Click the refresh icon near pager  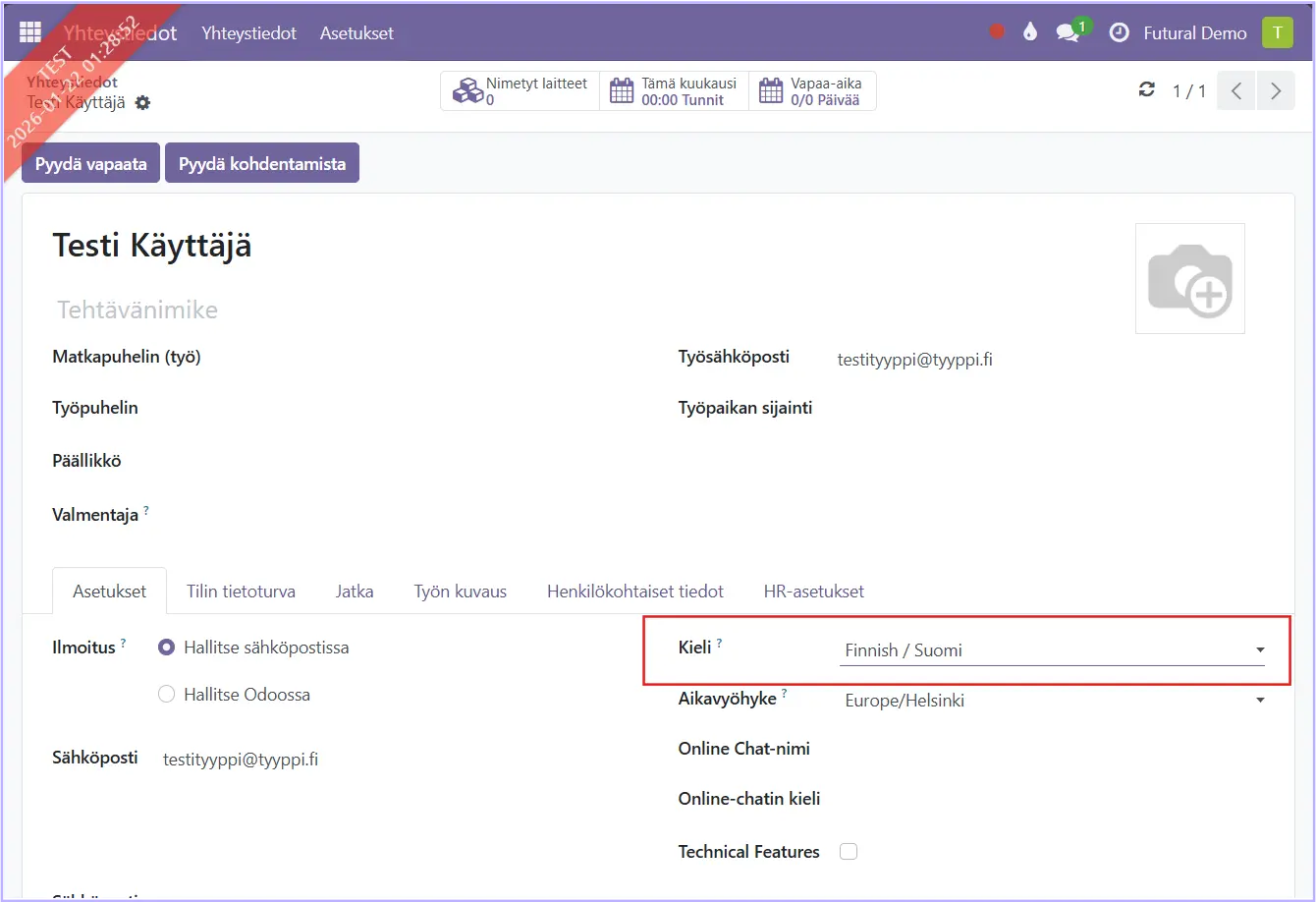tap(1146, 90)
